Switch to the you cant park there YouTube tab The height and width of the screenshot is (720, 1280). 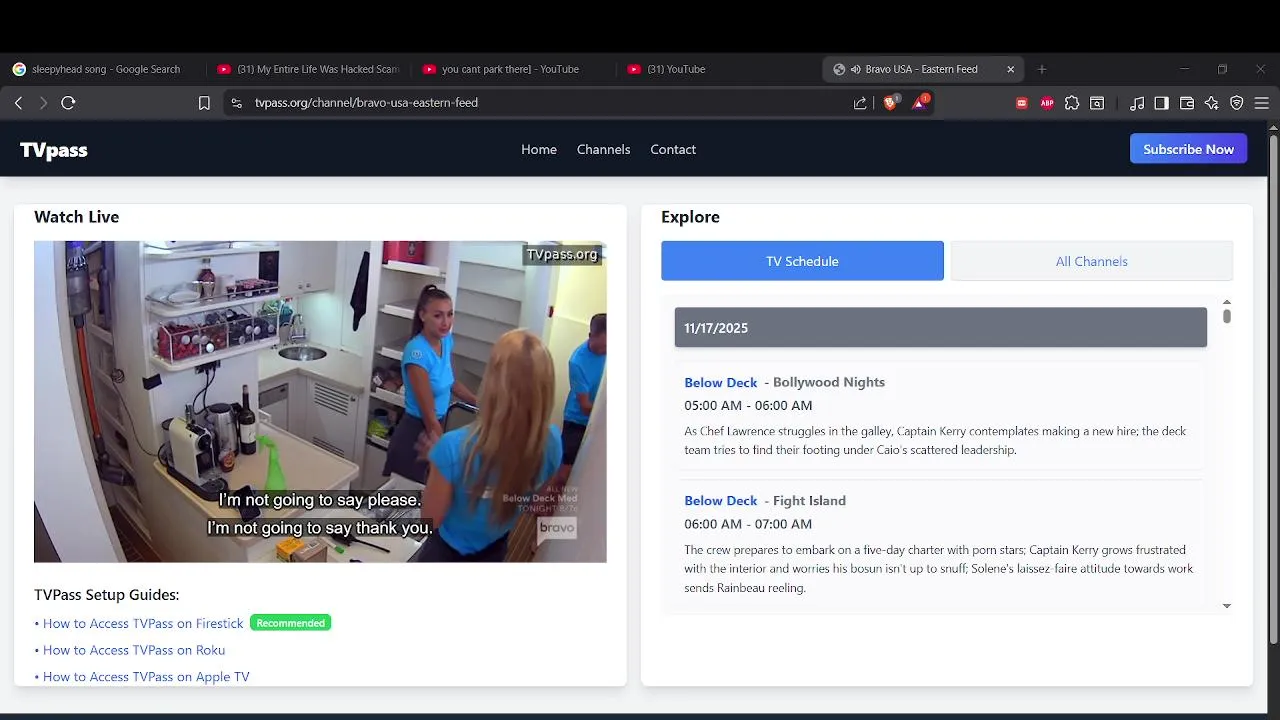512,69
